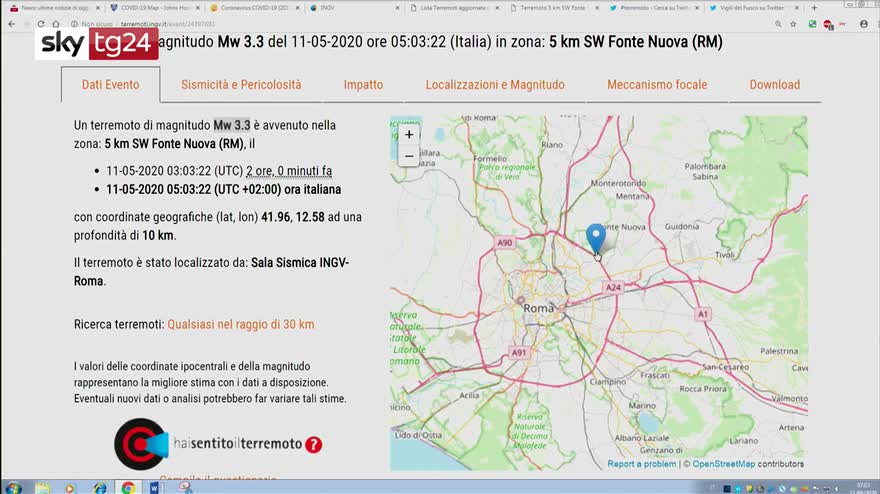Image resolution: width=880 pixels, height=494 pixels.
Task: Open the Qualsiasi nel raggio di 30 km link
Action: (240, 324)
